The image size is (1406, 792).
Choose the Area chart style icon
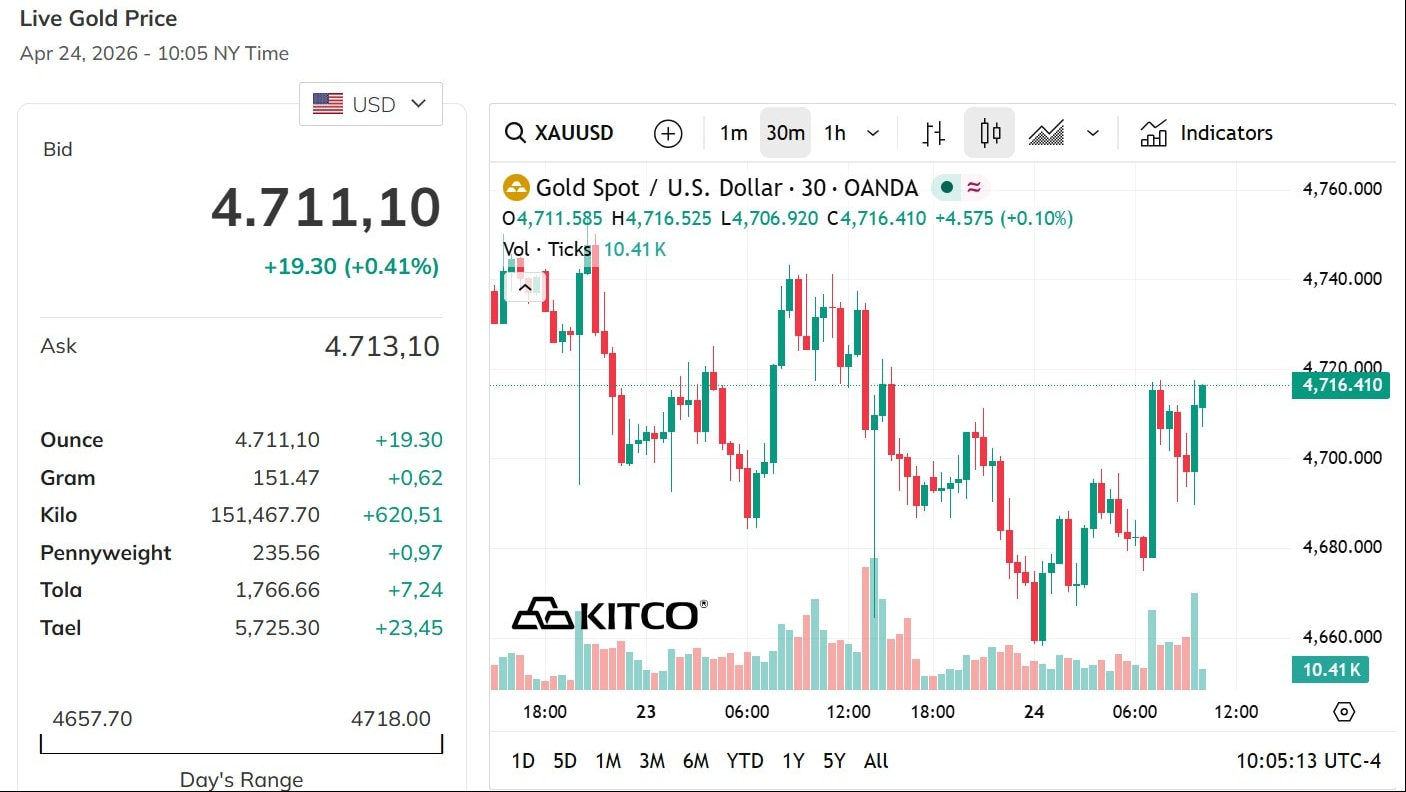pyautogui.click(x=1046, y=133)
